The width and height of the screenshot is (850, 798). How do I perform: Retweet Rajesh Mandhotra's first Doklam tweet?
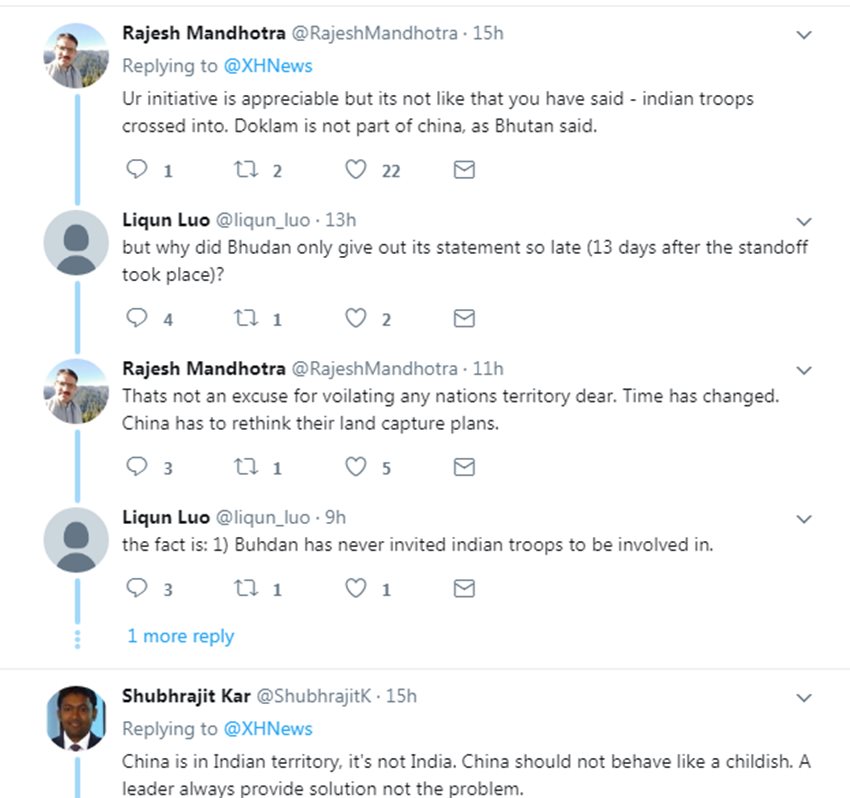(x=246, y=170)
